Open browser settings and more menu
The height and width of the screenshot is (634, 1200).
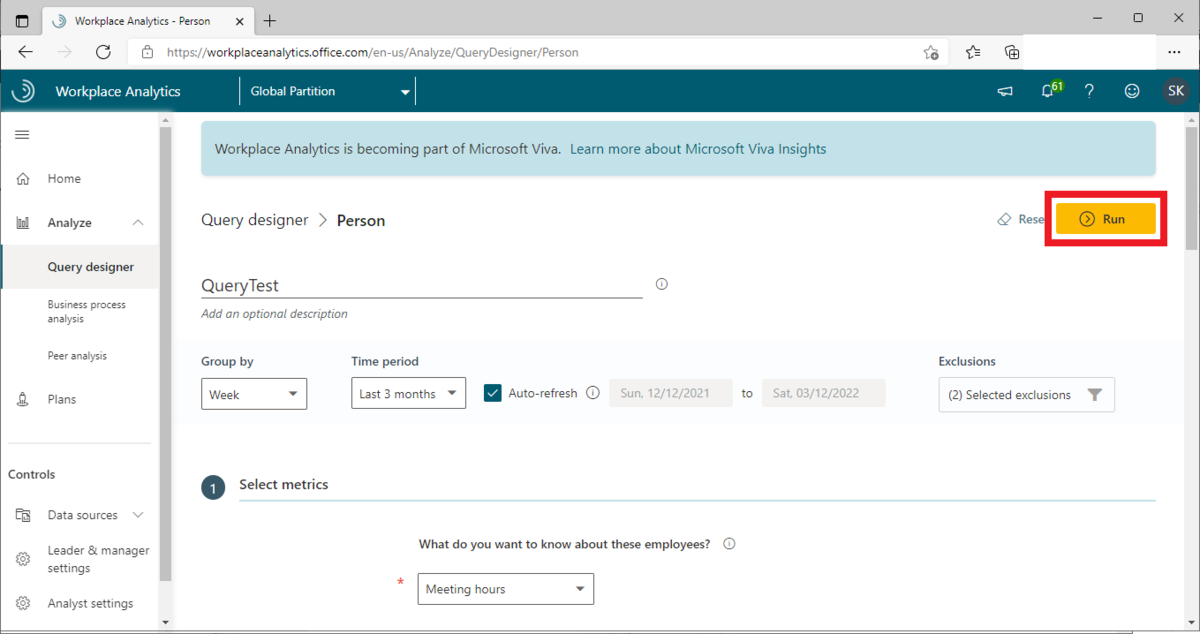click(x=1175, y=52)
